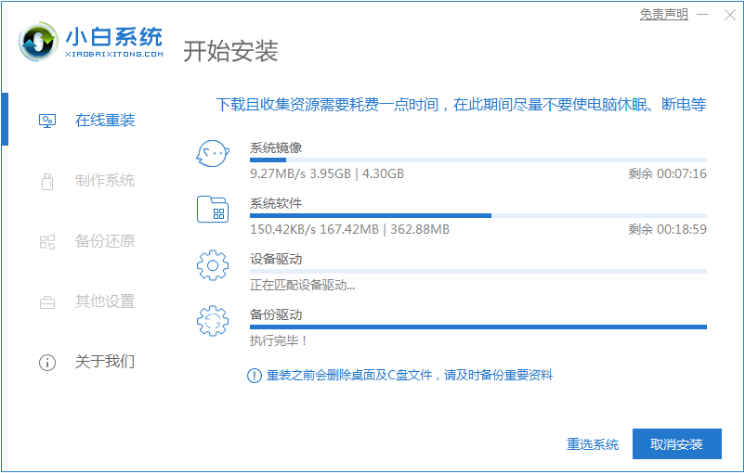Viewport: 744px width, 473px height.
Task: Click the 备份驱动 gear icon
Action: (214, 321)
